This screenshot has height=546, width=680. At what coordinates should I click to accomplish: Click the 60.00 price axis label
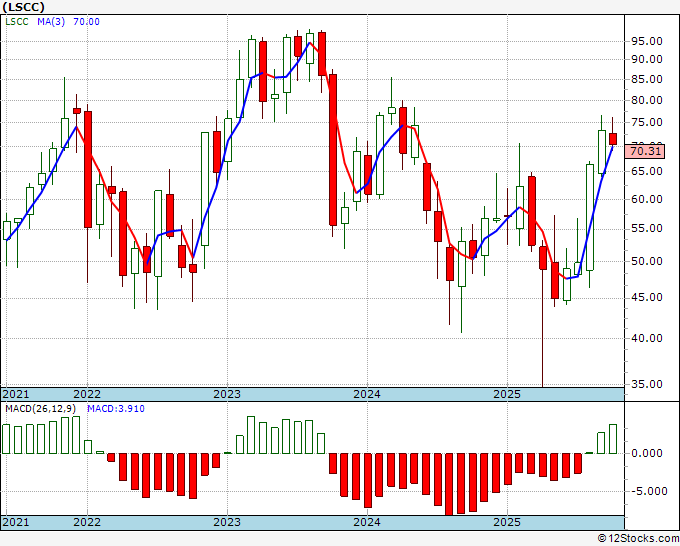pos(647,199)
